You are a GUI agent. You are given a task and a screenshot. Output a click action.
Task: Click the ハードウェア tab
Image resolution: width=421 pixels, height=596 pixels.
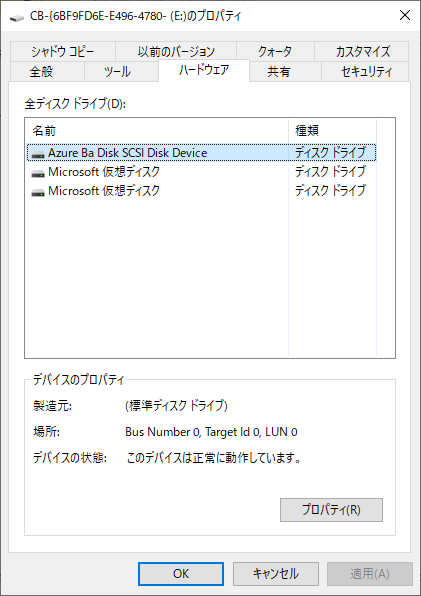[204, 71]
